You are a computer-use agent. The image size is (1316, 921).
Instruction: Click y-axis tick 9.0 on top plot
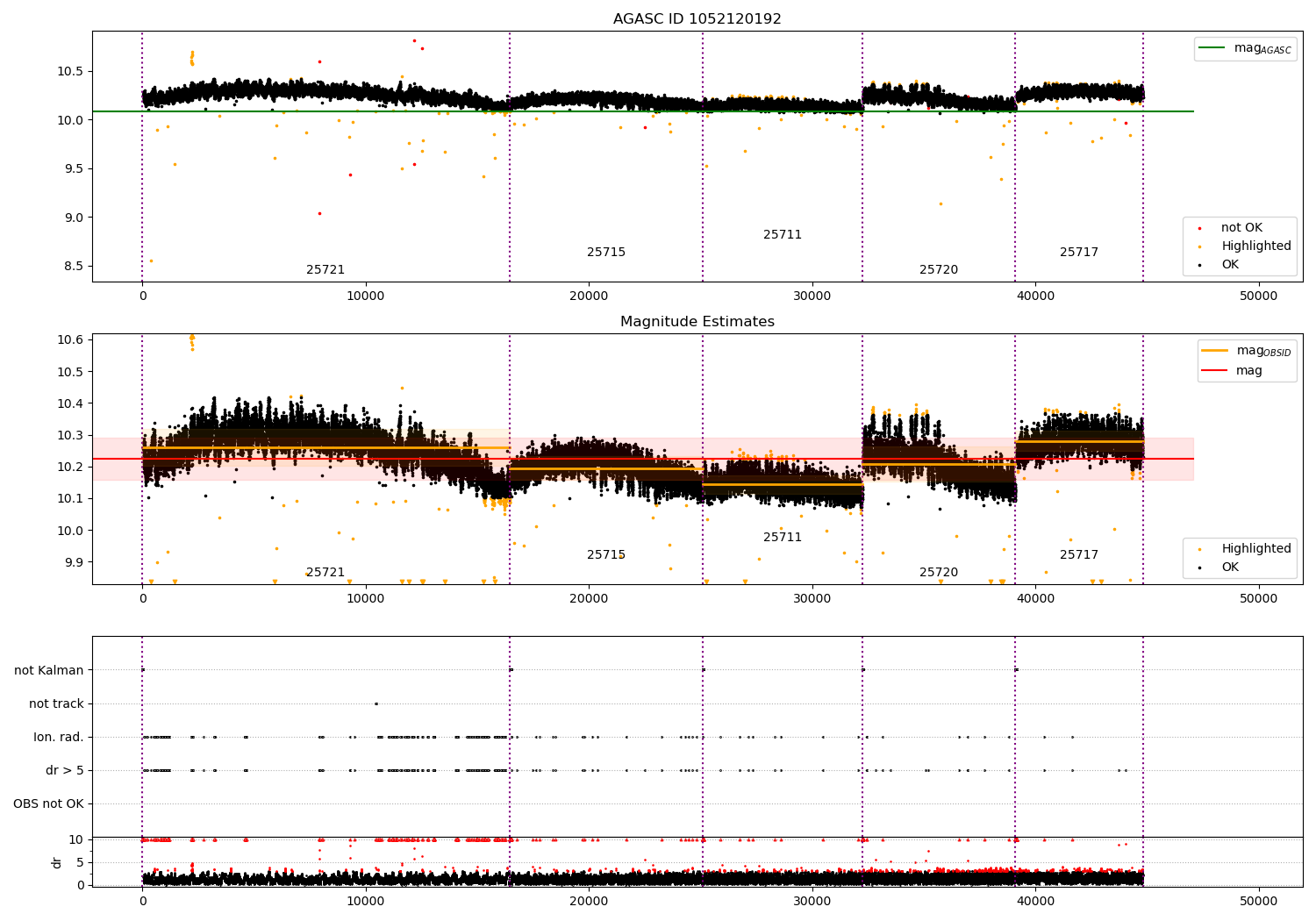tap(72, 218)
